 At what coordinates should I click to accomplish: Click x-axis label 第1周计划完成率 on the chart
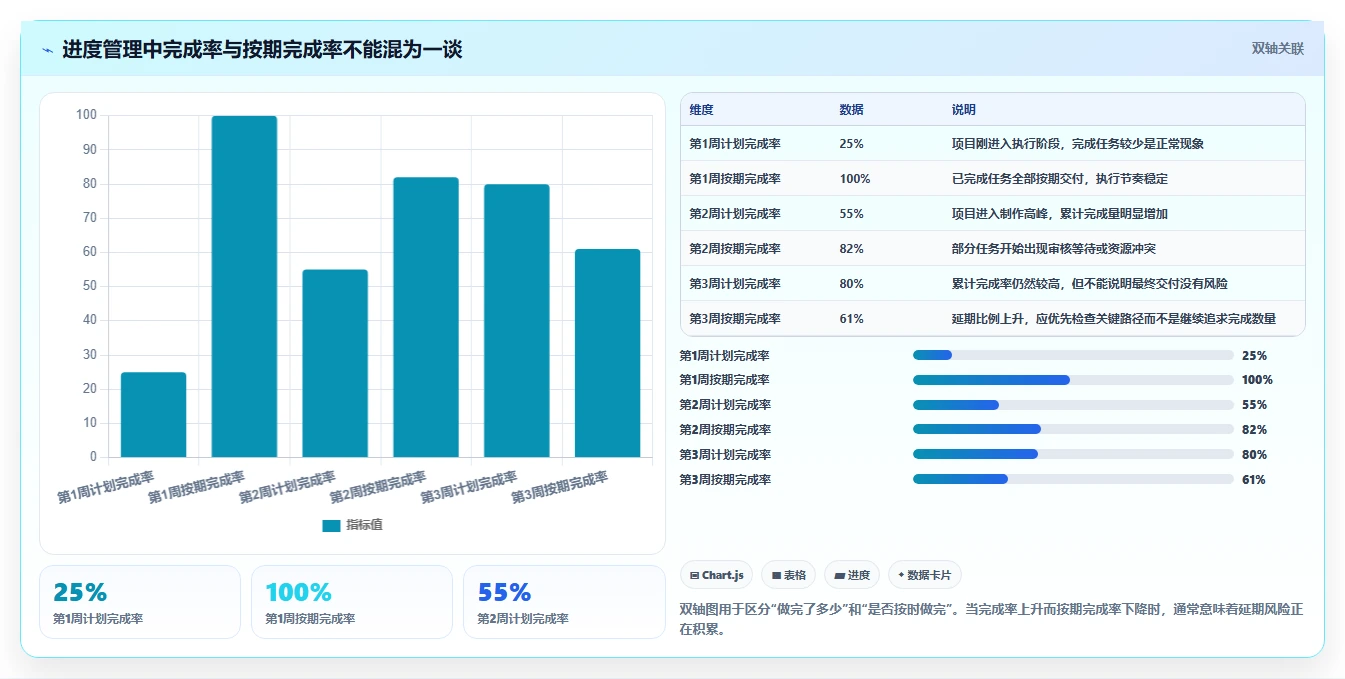point(107,486)
